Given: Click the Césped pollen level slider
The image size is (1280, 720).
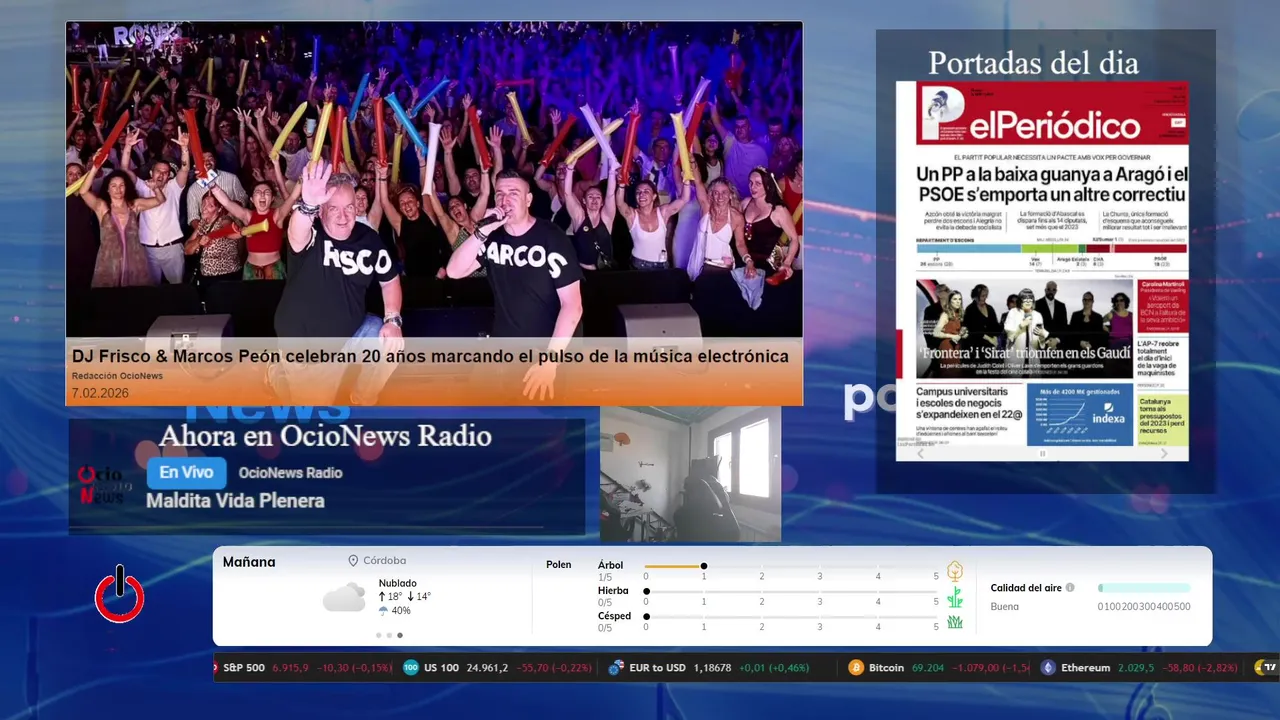Looking at the screenshot, I should click(x=791, y=617).
